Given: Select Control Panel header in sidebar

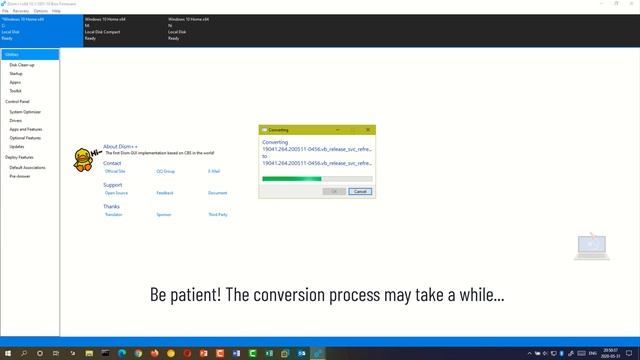Looking at the screenshot, I should point(17,102).
